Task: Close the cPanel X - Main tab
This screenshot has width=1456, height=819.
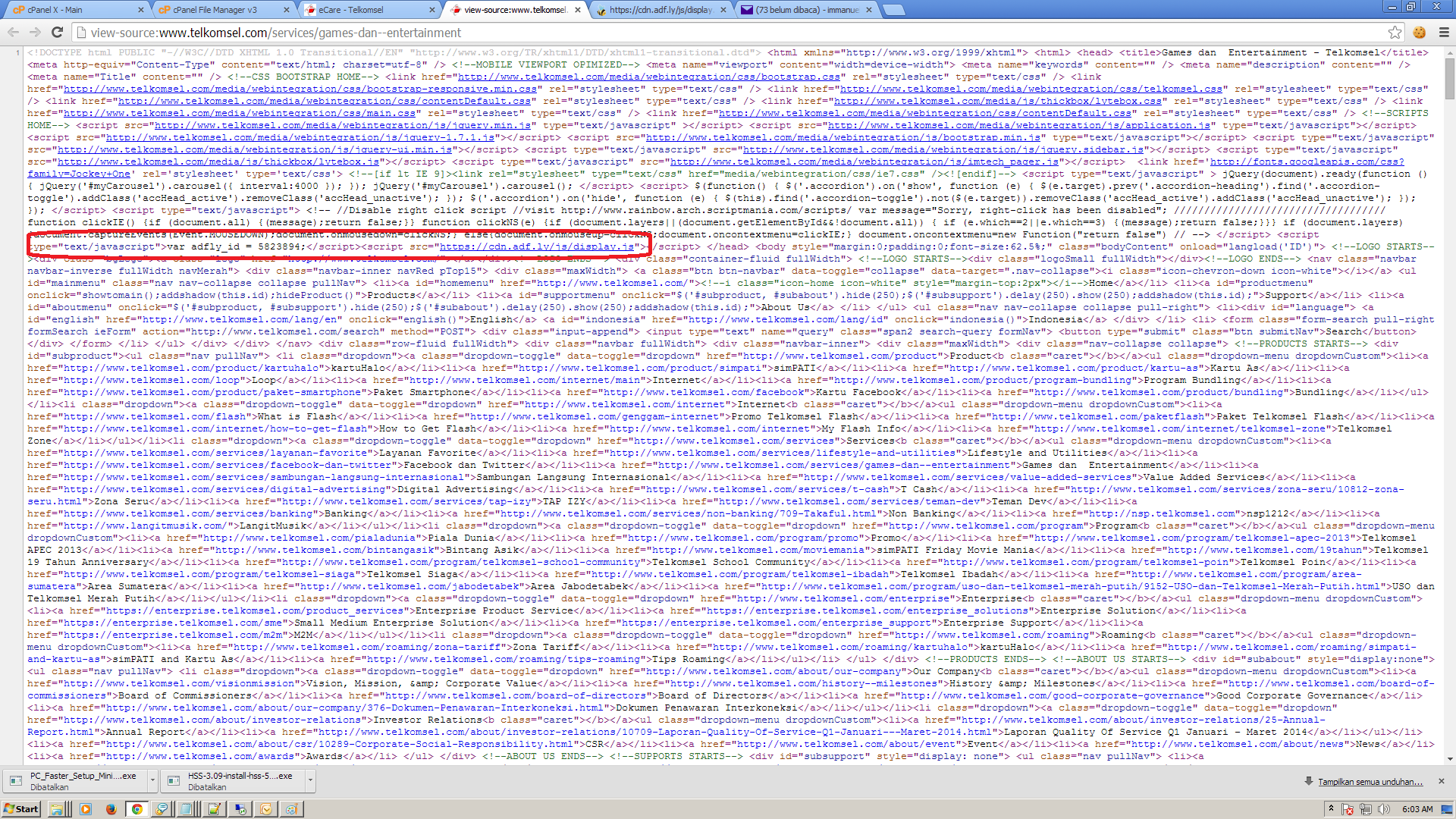Action: coord(141,10)
